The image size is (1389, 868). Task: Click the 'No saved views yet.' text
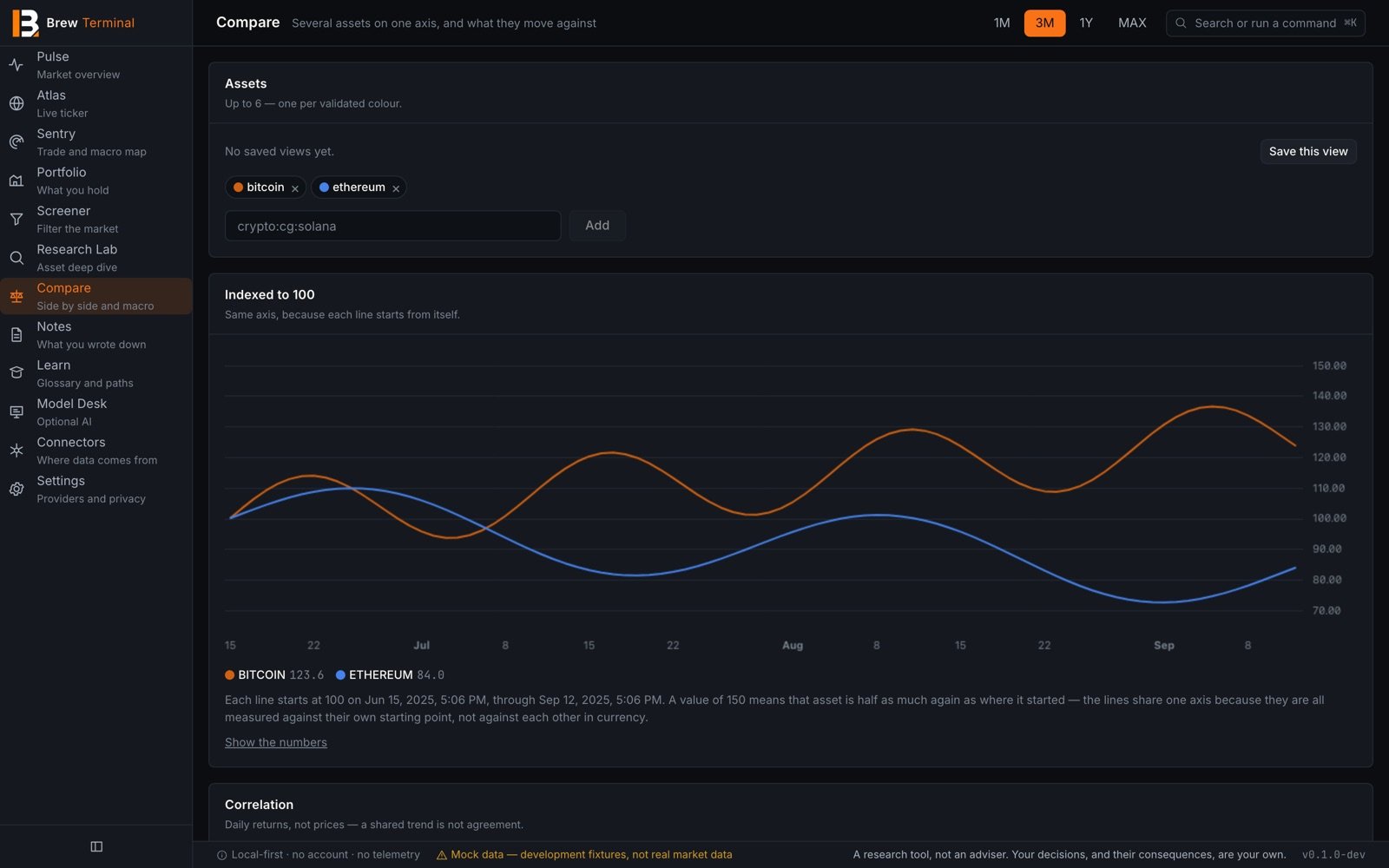(x=280, y=151)
